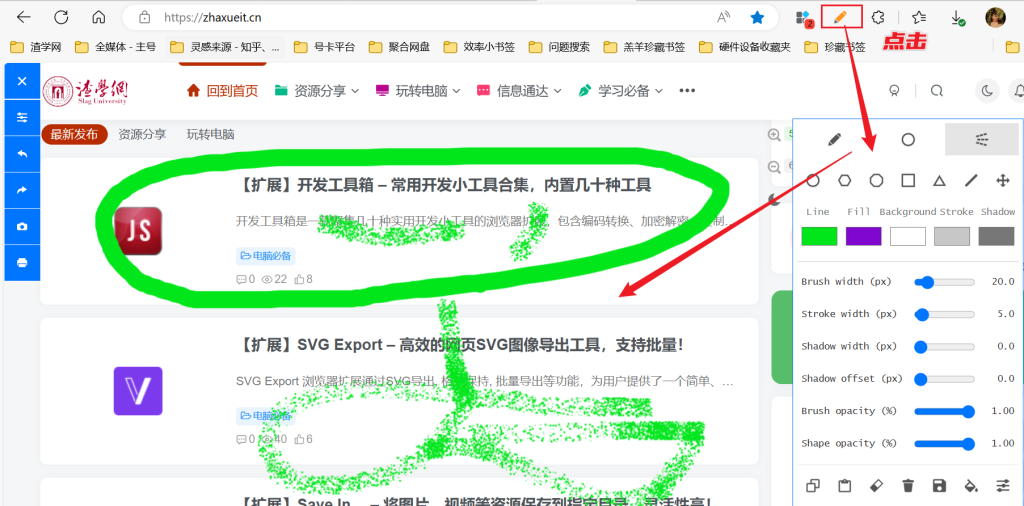Choose the straight line tool
1024x506 pixels.
click(x=971, y=181)
